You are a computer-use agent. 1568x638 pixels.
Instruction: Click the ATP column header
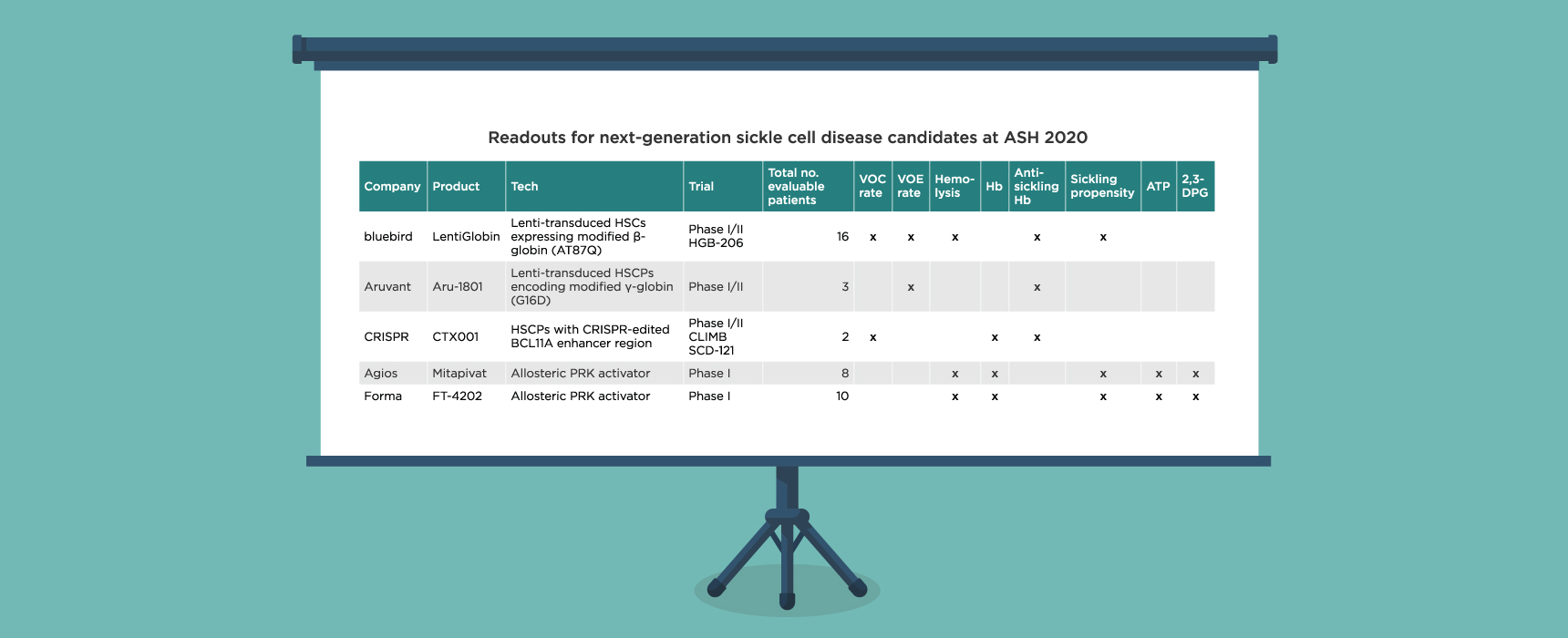[x=1159, y=186]
